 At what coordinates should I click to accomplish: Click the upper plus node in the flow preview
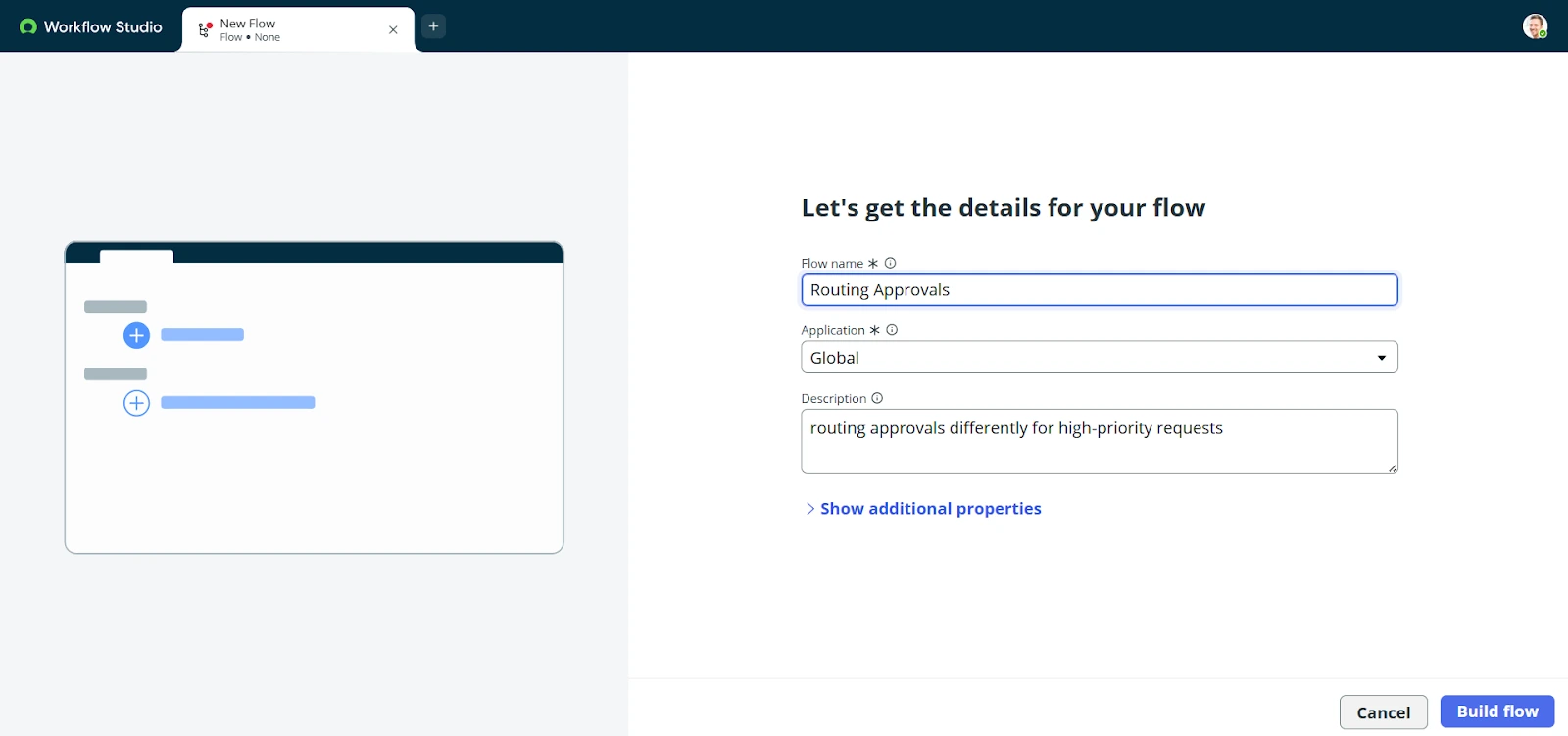pos(136,335)
